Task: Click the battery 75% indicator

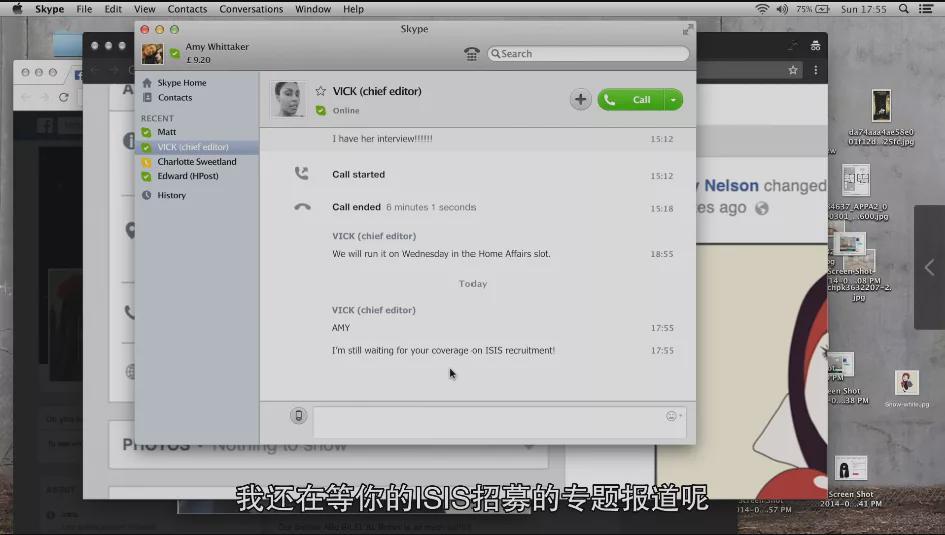Action: 812,9
